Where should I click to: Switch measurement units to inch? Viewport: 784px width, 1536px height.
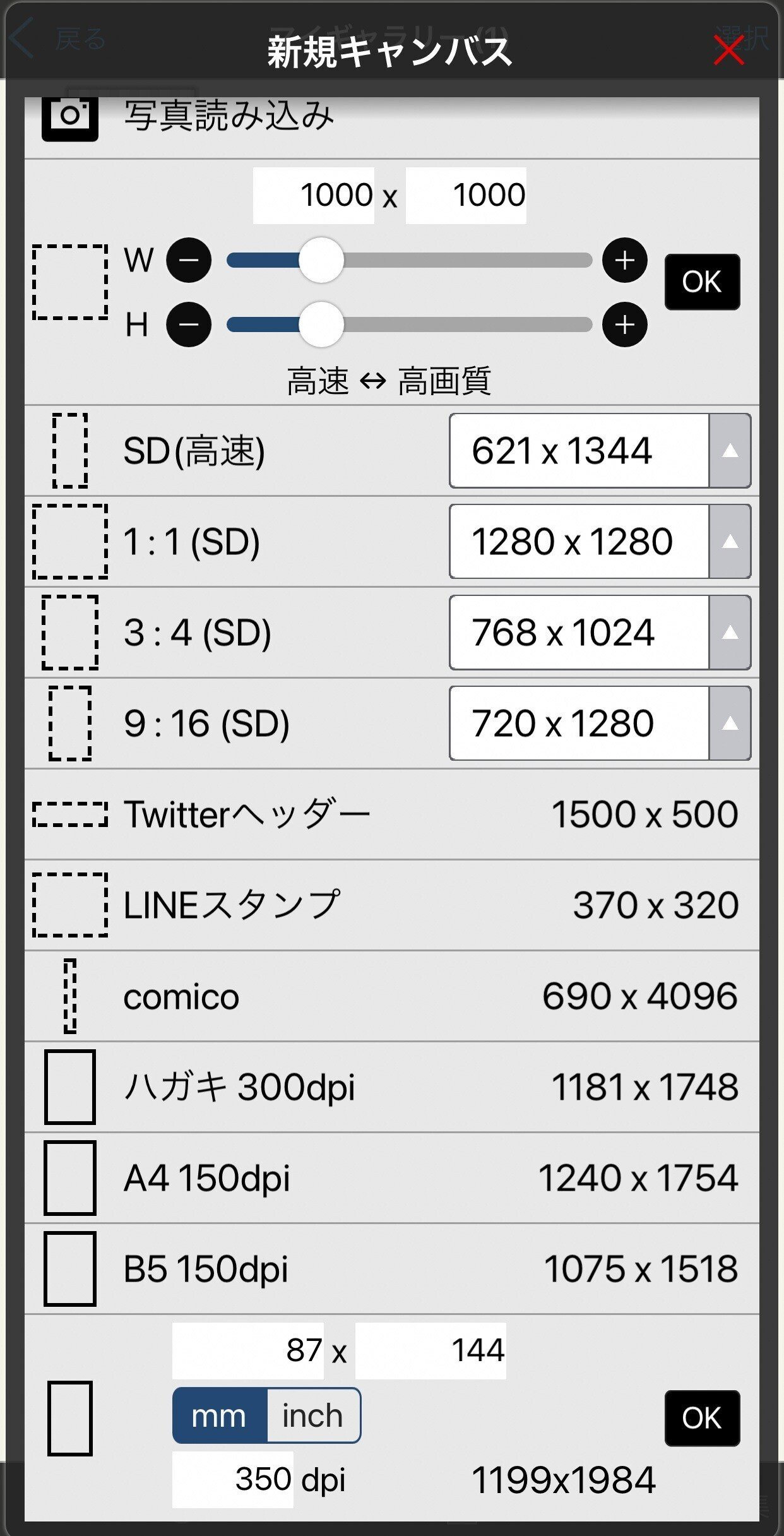click(x=314, y=1415)
